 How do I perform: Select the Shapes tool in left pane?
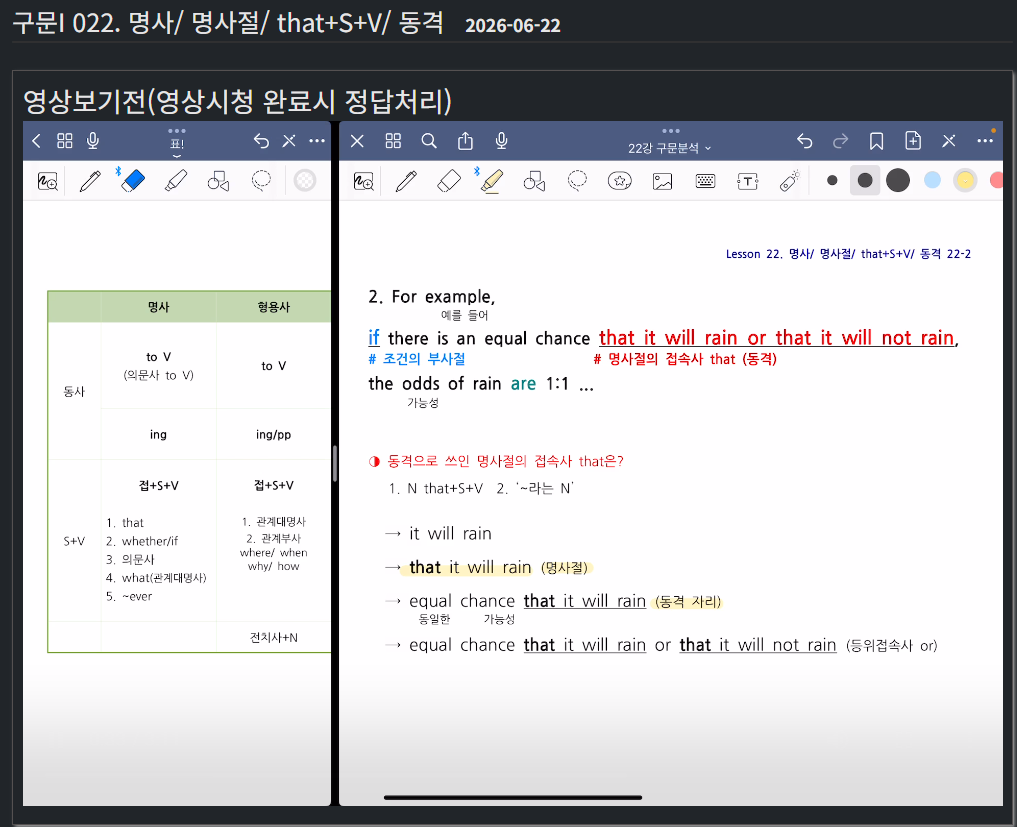[x=219, y=181]
